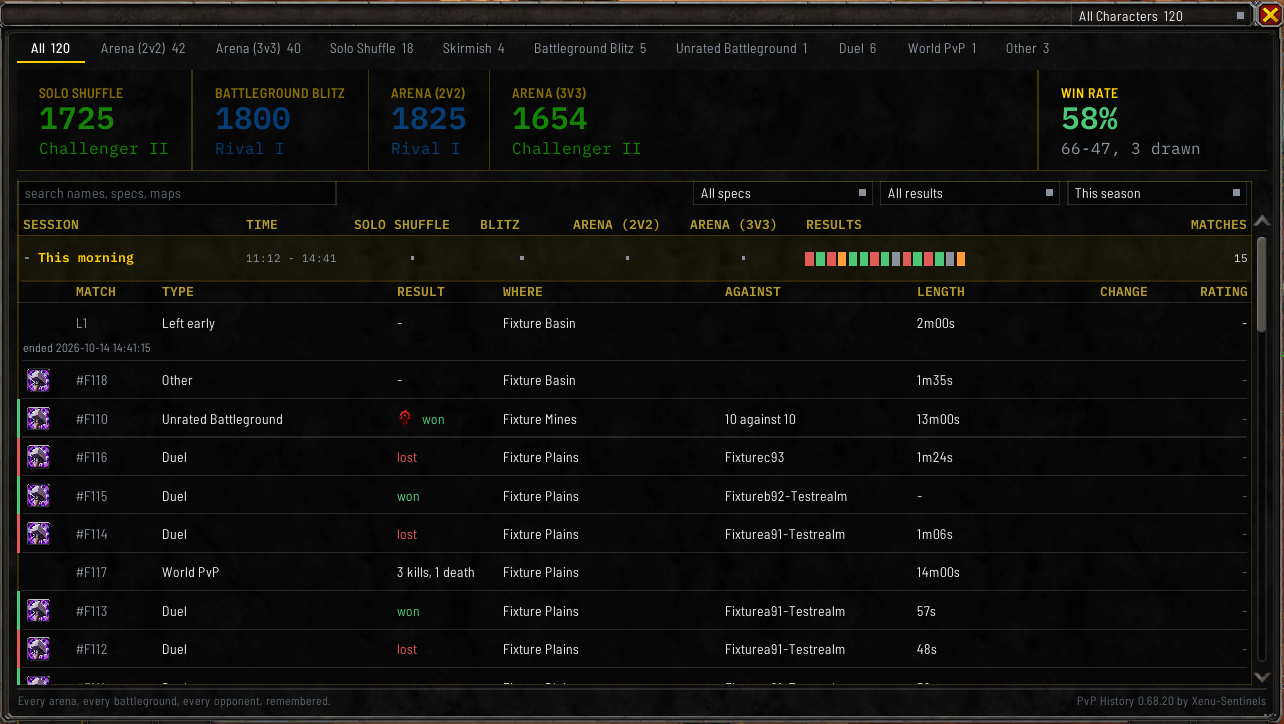Switch to the Arena (3v3) 40 tab
The width and height of the screenshot is (1284, 724).
258,48
